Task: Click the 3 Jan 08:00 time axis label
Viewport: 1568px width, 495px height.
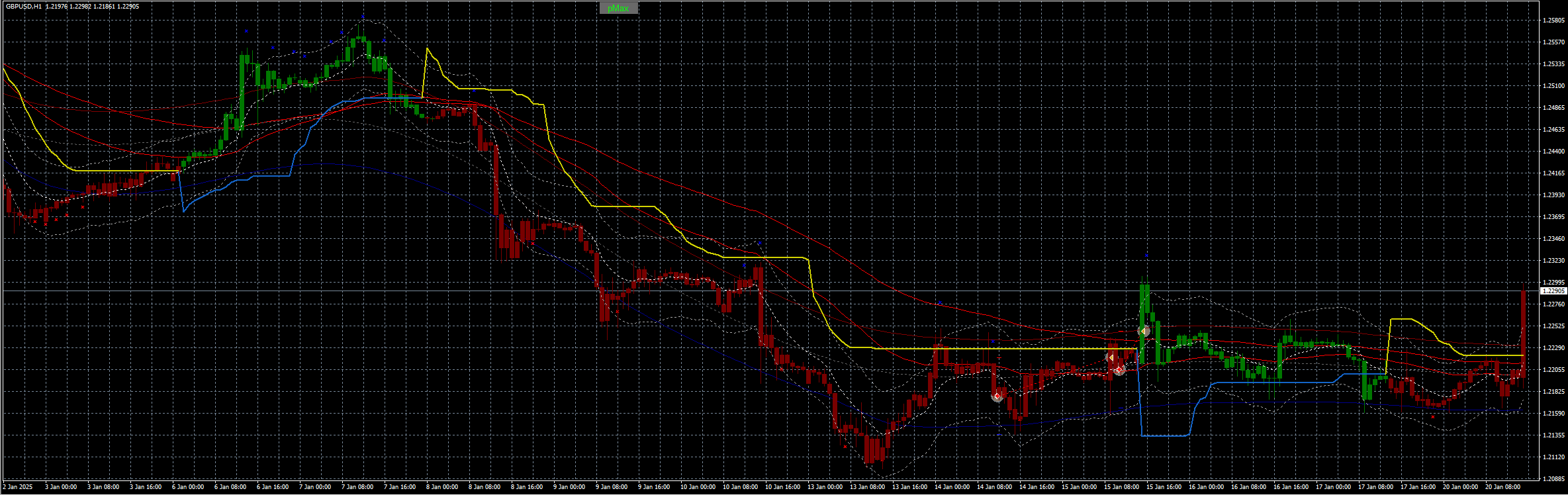Action: (103, 487)
